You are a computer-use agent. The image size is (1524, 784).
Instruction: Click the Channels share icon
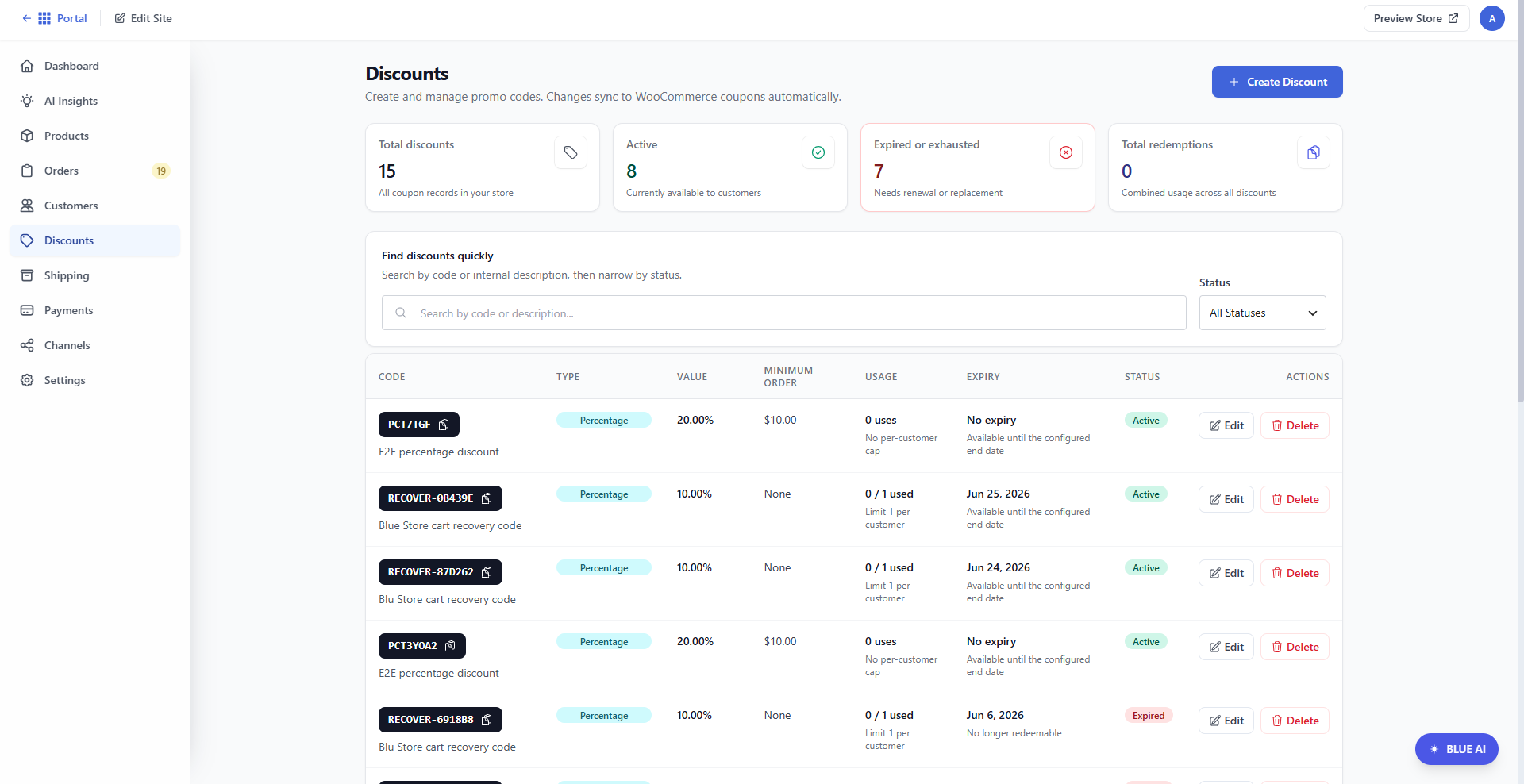pyautogui.click(x=27, y=345)
